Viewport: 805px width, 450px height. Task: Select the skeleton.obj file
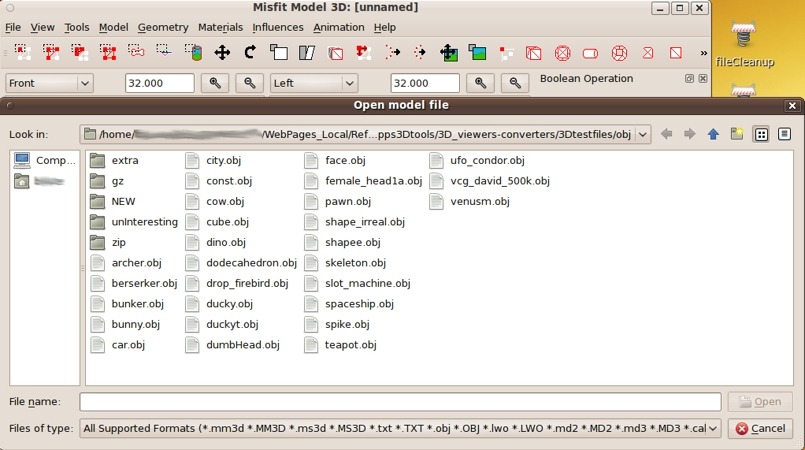(345, 263)
